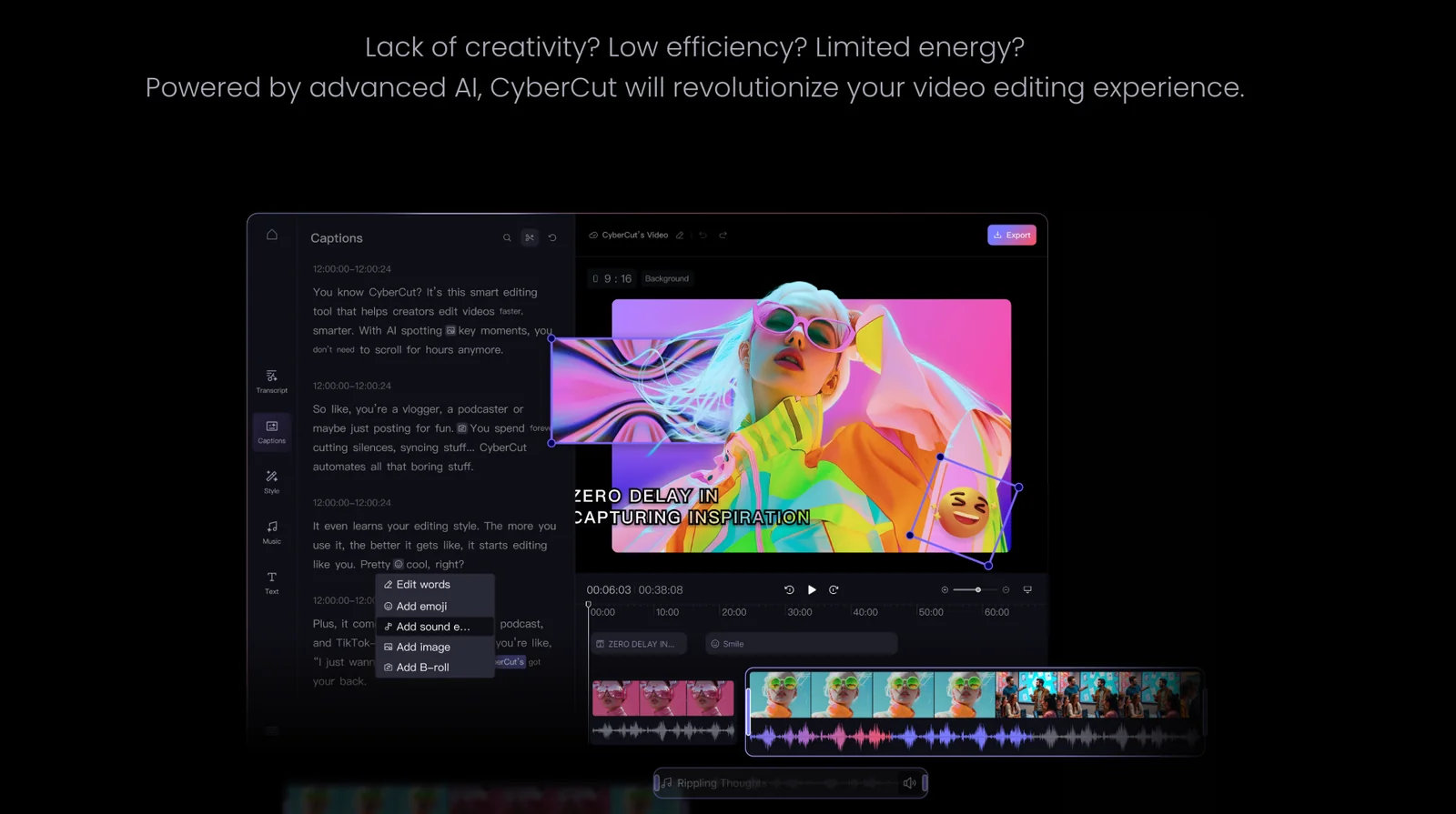Select Edit words from the context menu

[423, 585]
